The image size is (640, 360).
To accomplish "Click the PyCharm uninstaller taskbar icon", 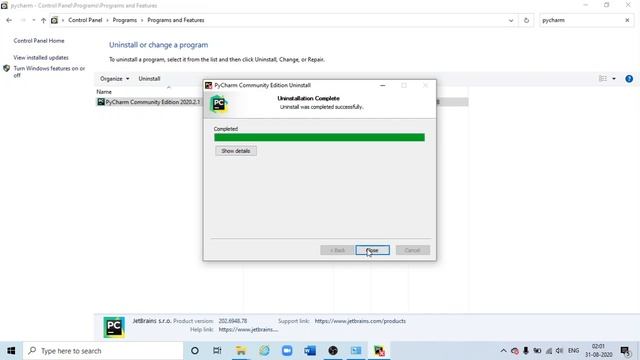I will pos(379,351).
